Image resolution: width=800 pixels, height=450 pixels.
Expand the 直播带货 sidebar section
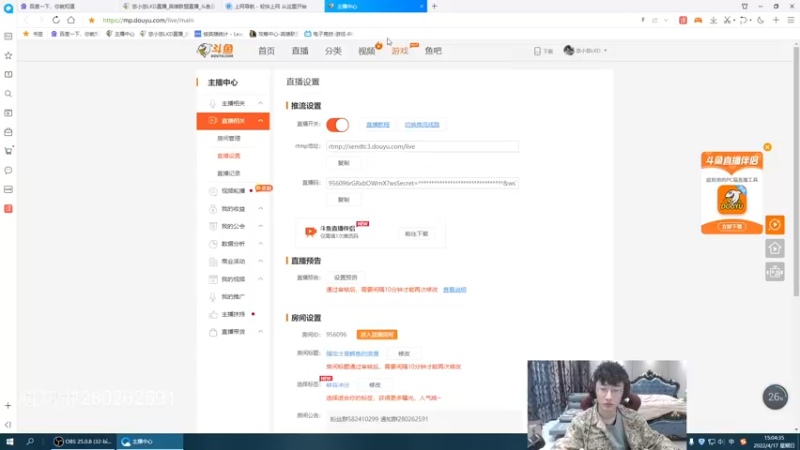[261, 332]
